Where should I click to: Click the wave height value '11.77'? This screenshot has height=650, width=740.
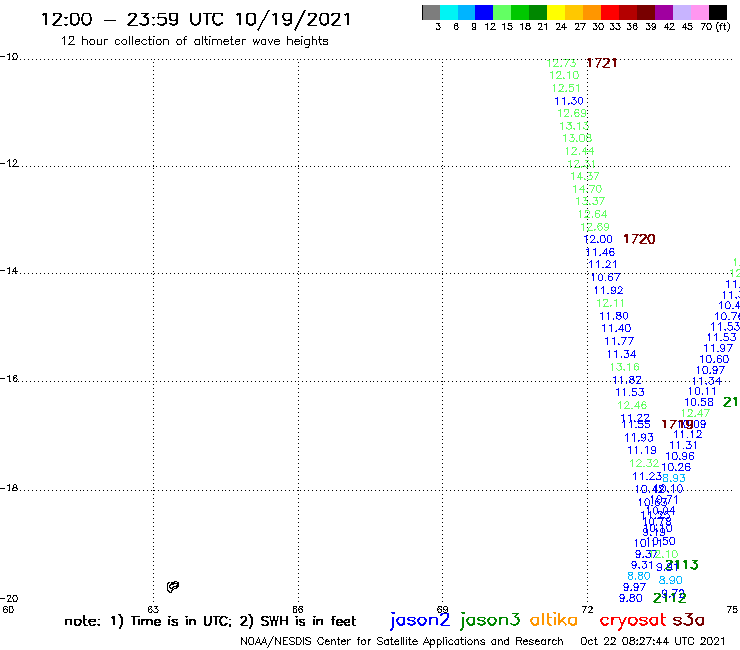619,341
